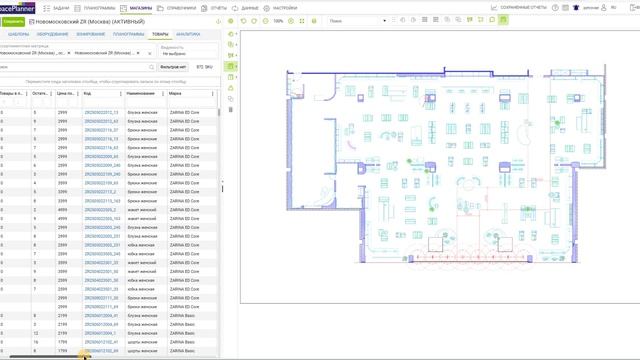Open the second tool in vertical toolbar

(231, 44)
